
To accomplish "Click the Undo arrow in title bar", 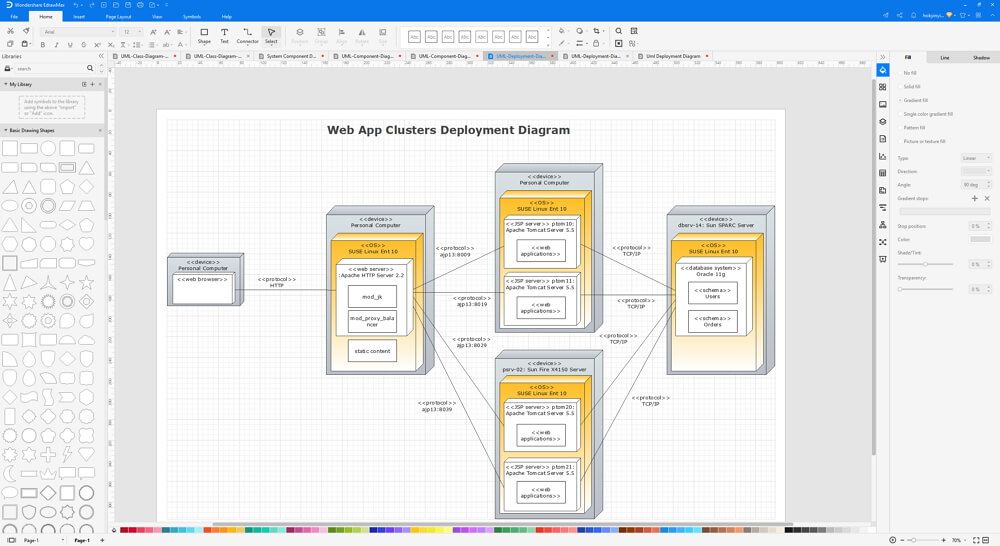I will tap(77, 5).
